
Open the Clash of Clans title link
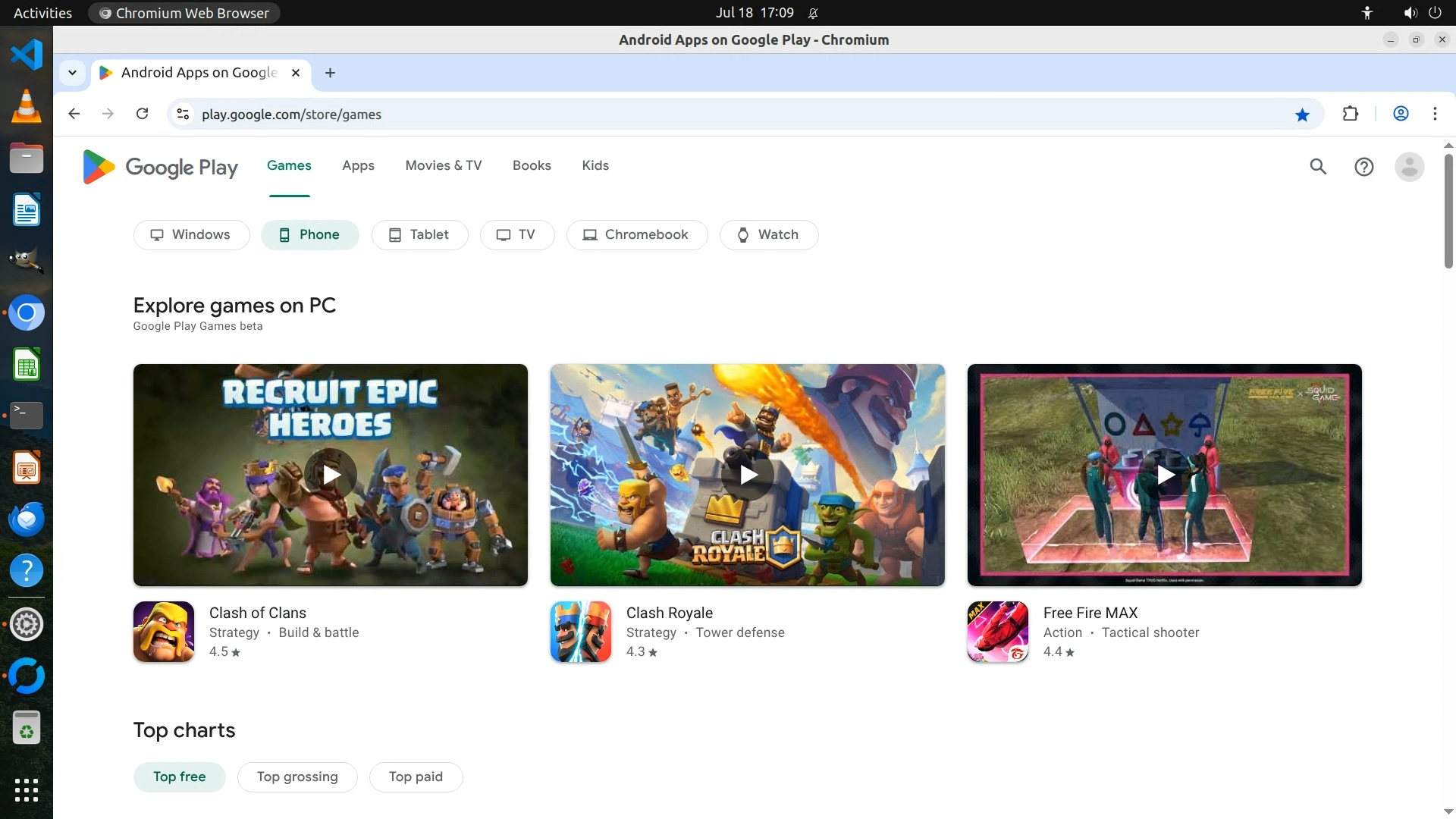[257, 613]
